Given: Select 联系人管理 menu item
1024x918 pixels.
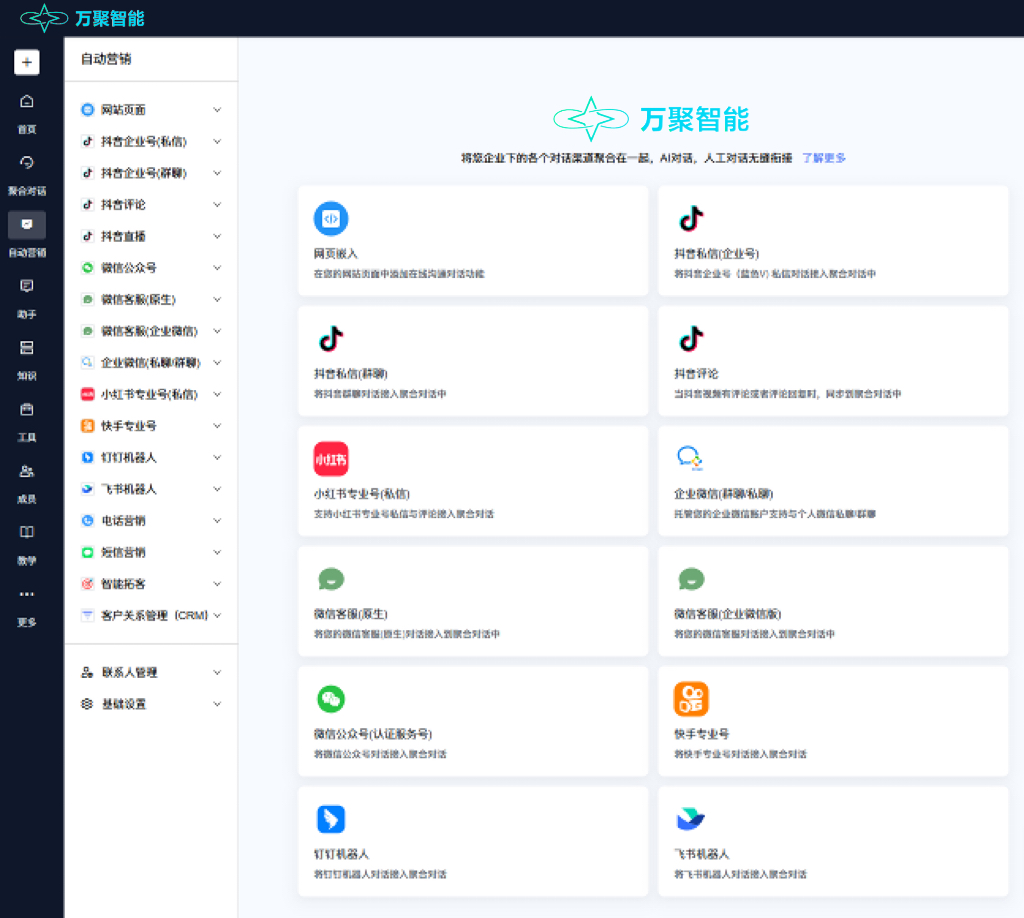Looking at the screenshot, I should tap(151, 673).
